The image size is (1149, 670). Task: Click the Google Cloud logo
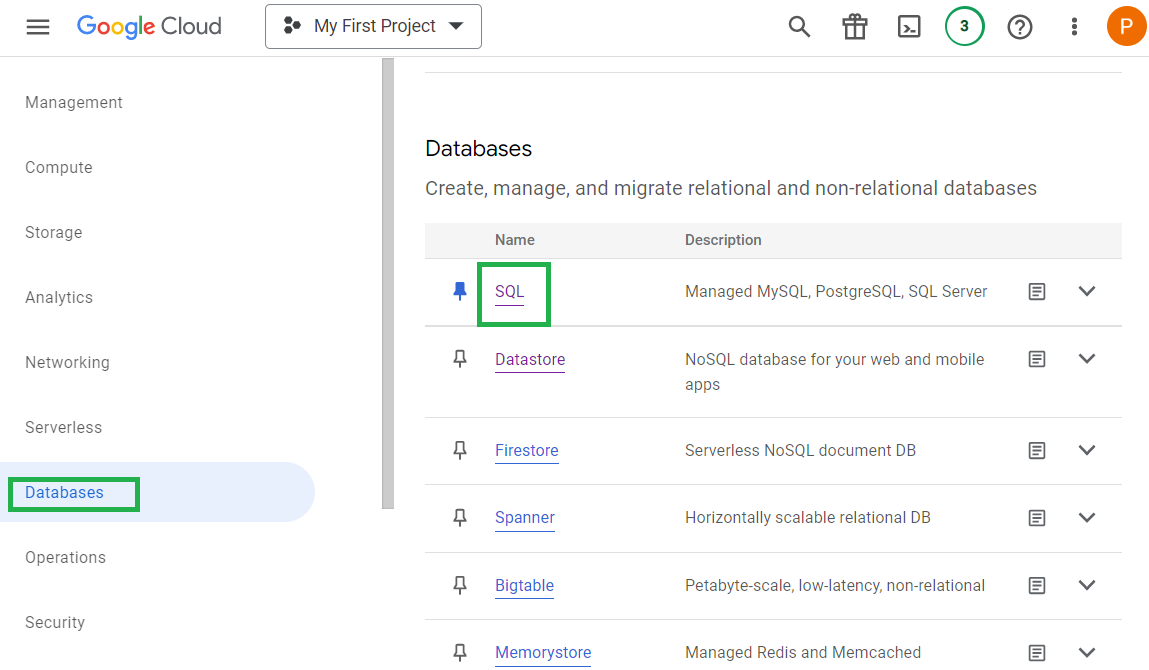(149, 26)
